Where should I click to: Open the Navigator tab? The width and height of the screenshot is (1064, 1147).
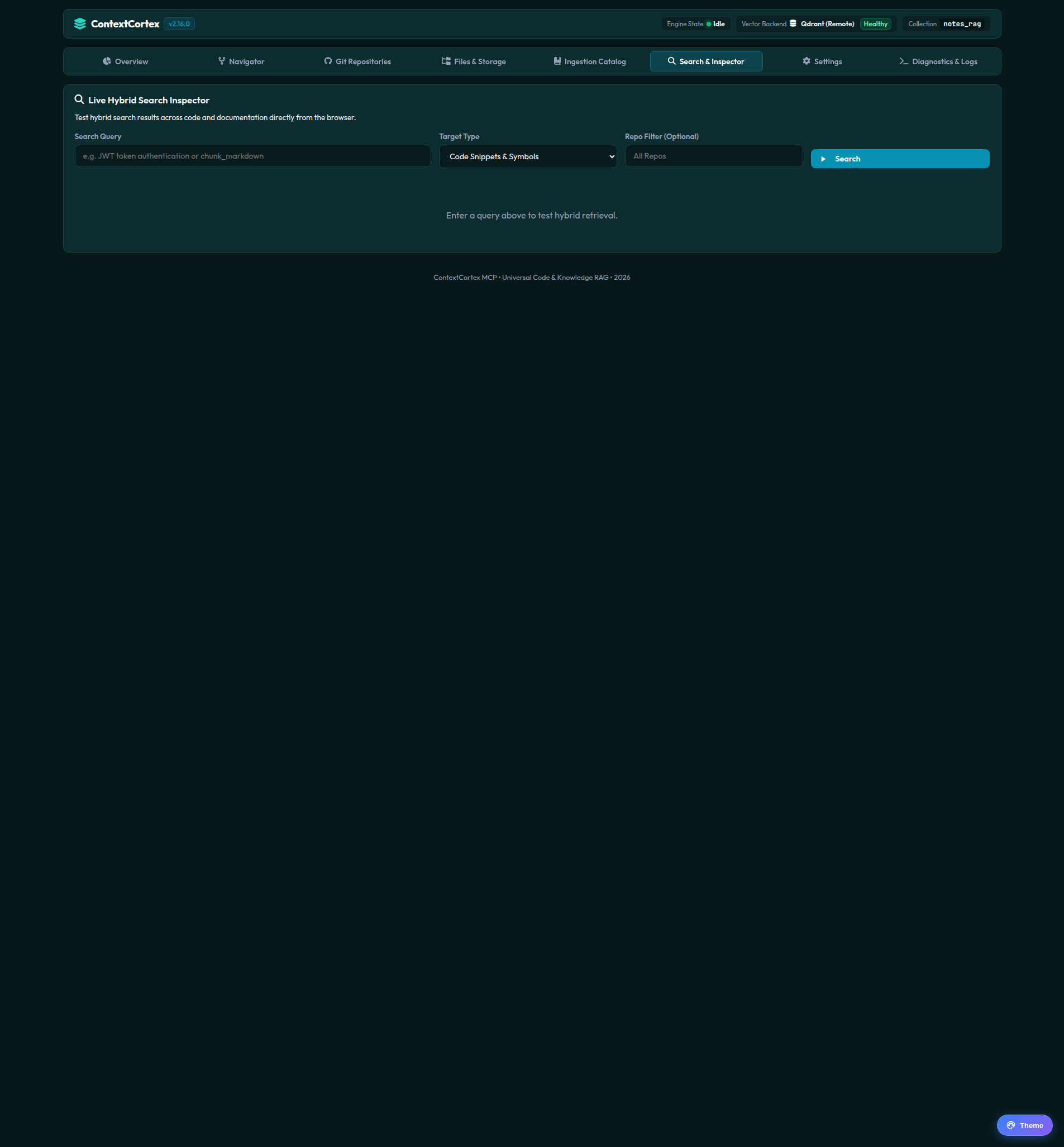tap(241, 61)
